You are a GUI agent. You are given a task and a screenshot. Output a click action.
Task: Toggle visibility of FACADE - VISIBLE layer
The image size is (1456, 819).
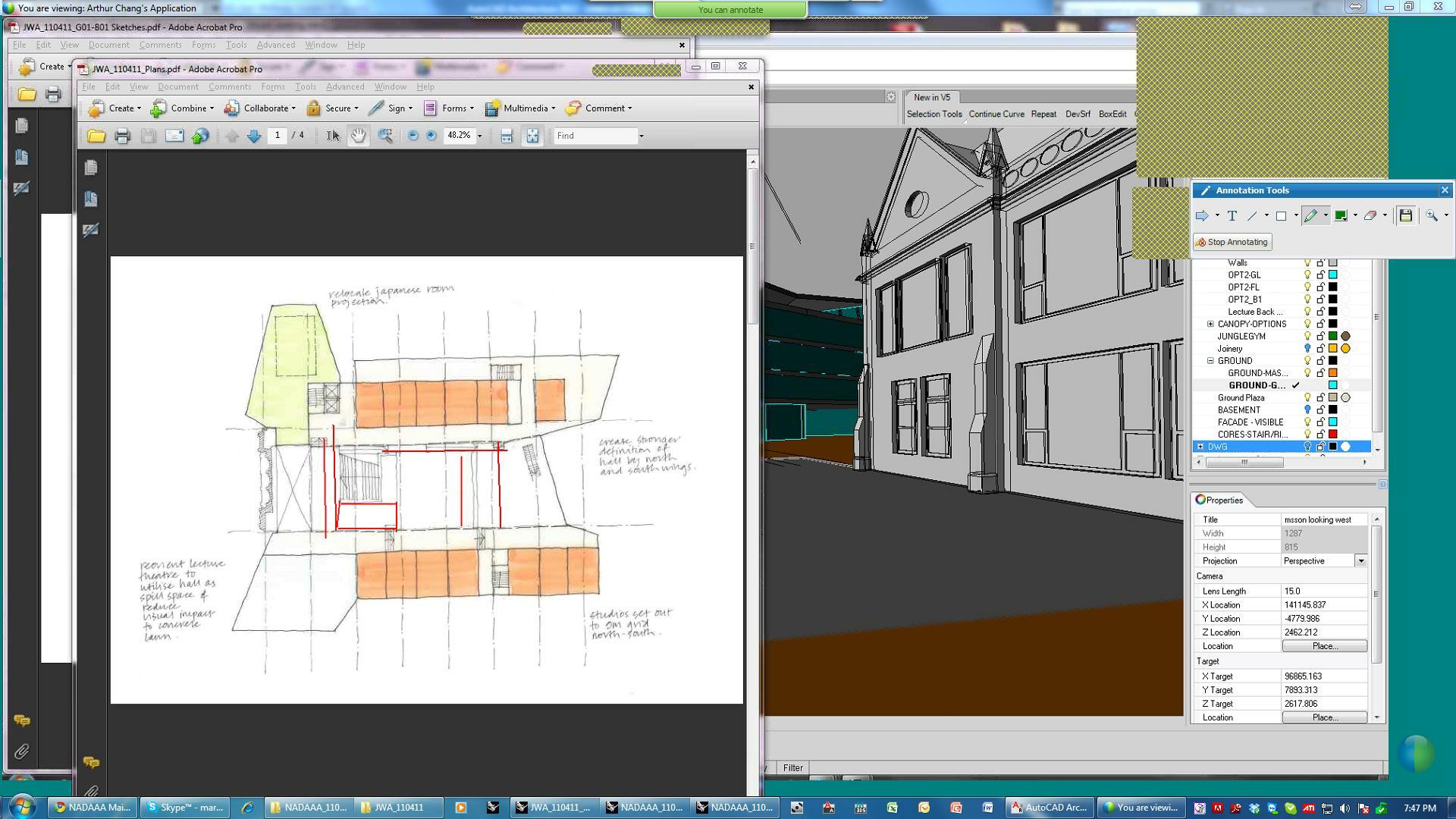pyautogui.click(x=1307, y=422)
